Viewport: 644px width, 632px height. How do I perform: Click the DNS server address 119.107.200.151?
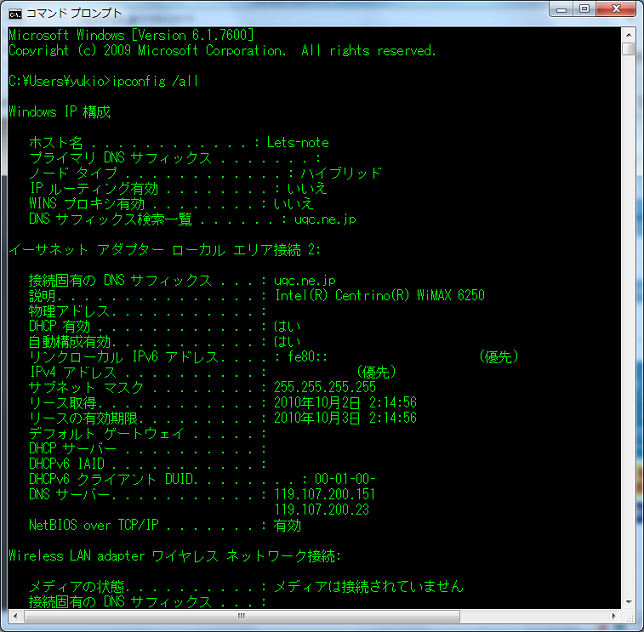[x=325, y=495]
